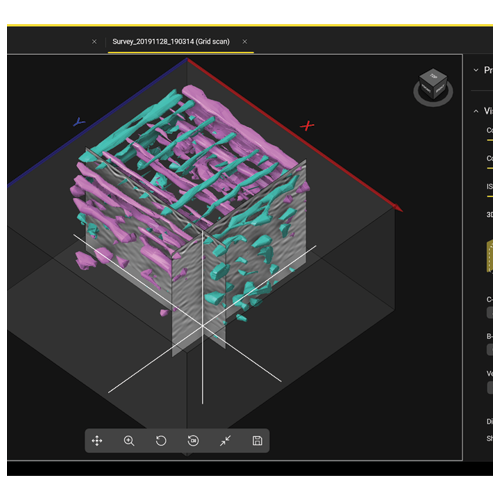Click the red X axis label
This screenshot has height=500, width=500.
point(307,126)
